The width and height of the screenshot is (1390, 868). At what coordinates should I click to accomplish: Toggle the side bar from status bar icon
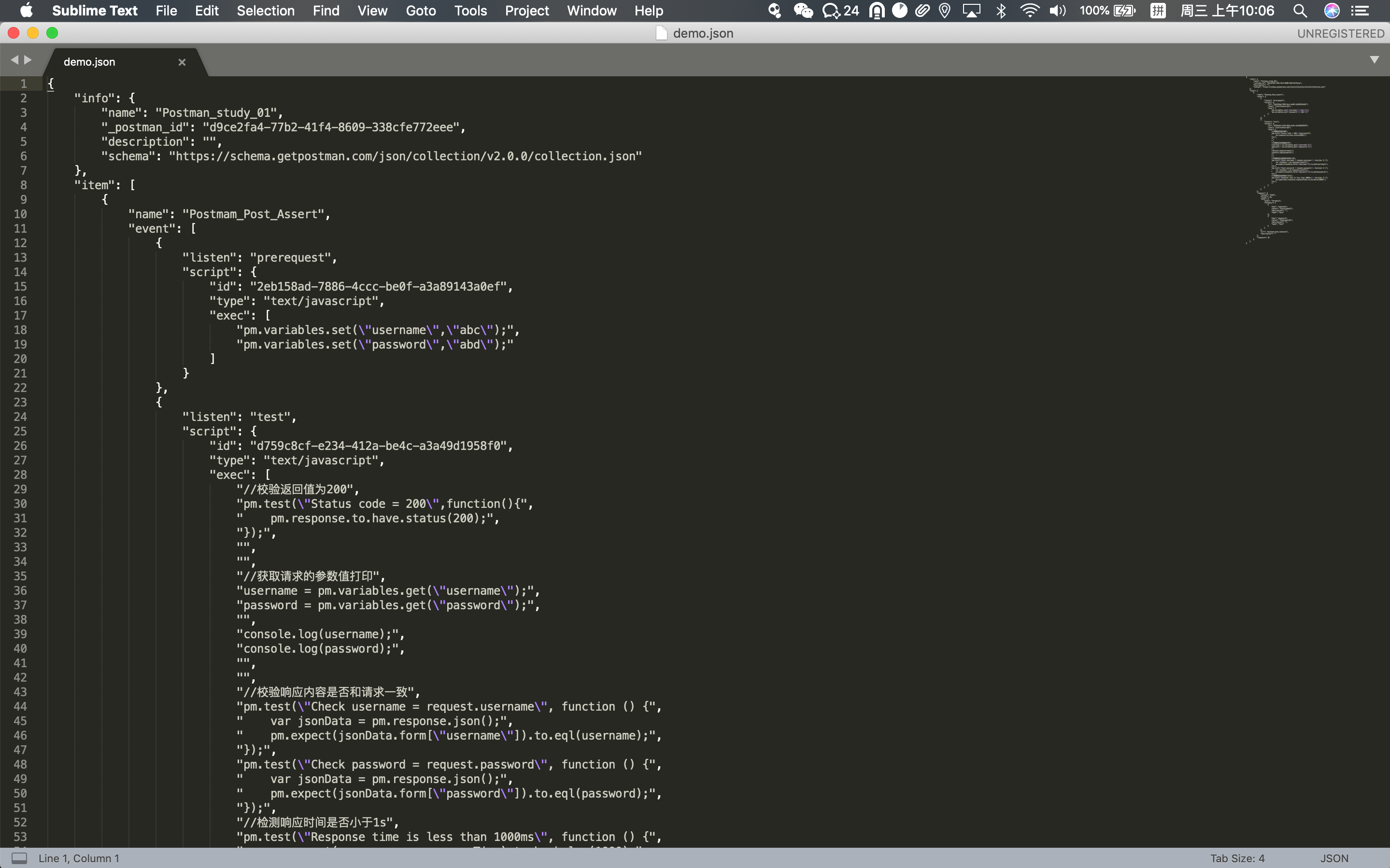[x=19, y=858]
